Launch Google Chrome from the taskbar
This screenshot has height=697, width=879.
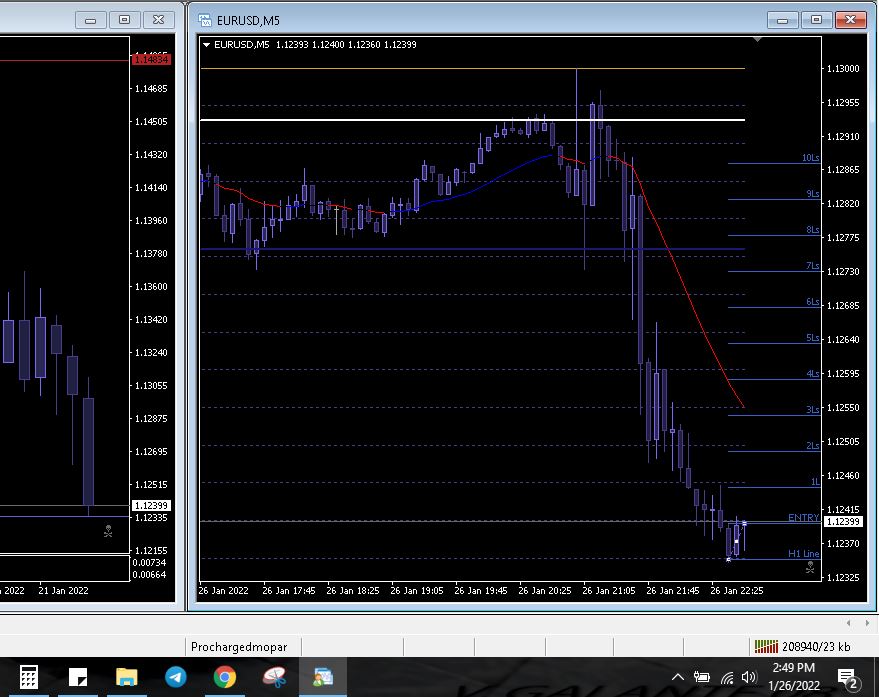click(x=225, y=677)
